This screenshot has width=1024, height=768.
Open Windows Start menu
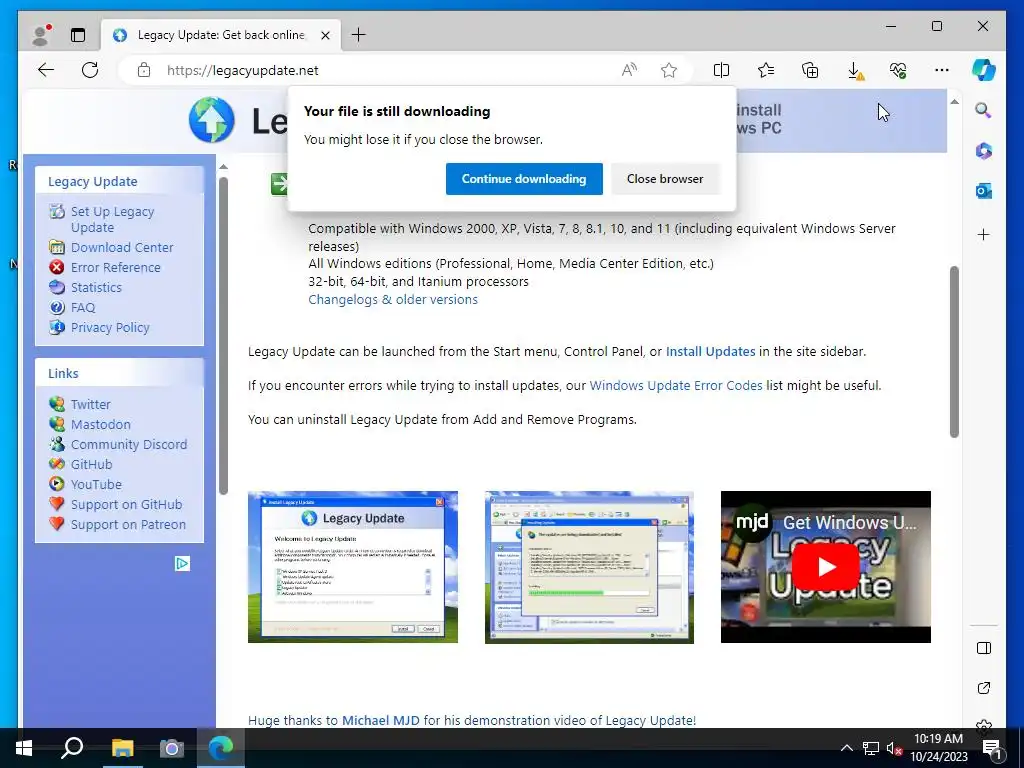[x=24, y=748]
